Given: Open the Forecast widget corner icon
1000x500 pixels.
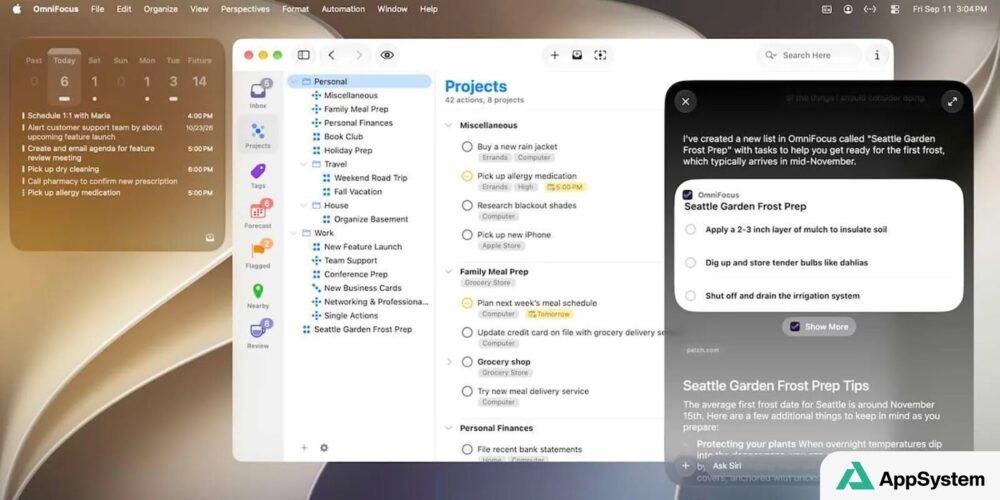Looking at the screenshot, I should [210, 237].
